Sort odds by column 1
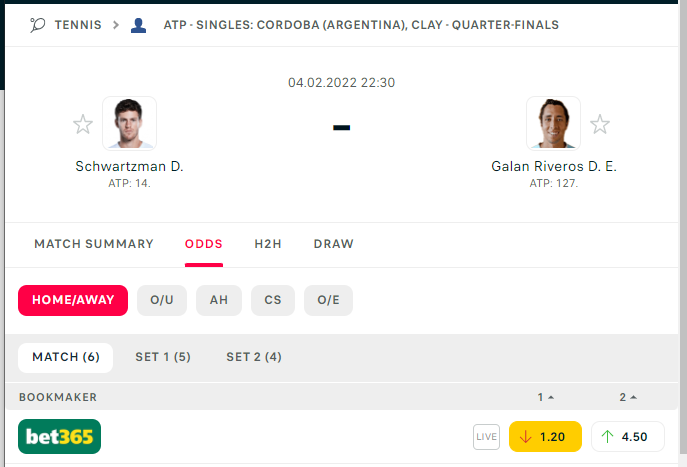Viewport: 687px width, 467px height. [546, 397]
